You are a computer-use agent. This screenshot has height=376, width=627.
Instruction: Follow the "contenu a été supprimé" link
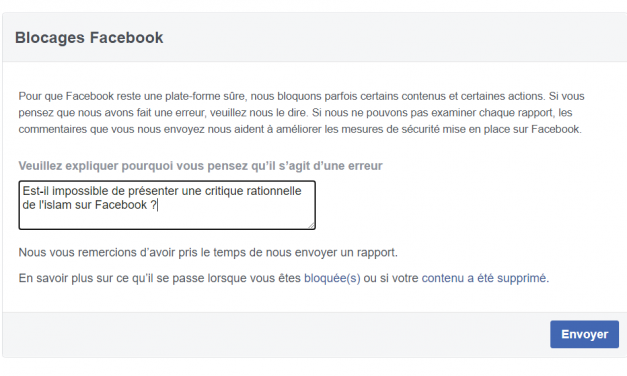point(484,278)
